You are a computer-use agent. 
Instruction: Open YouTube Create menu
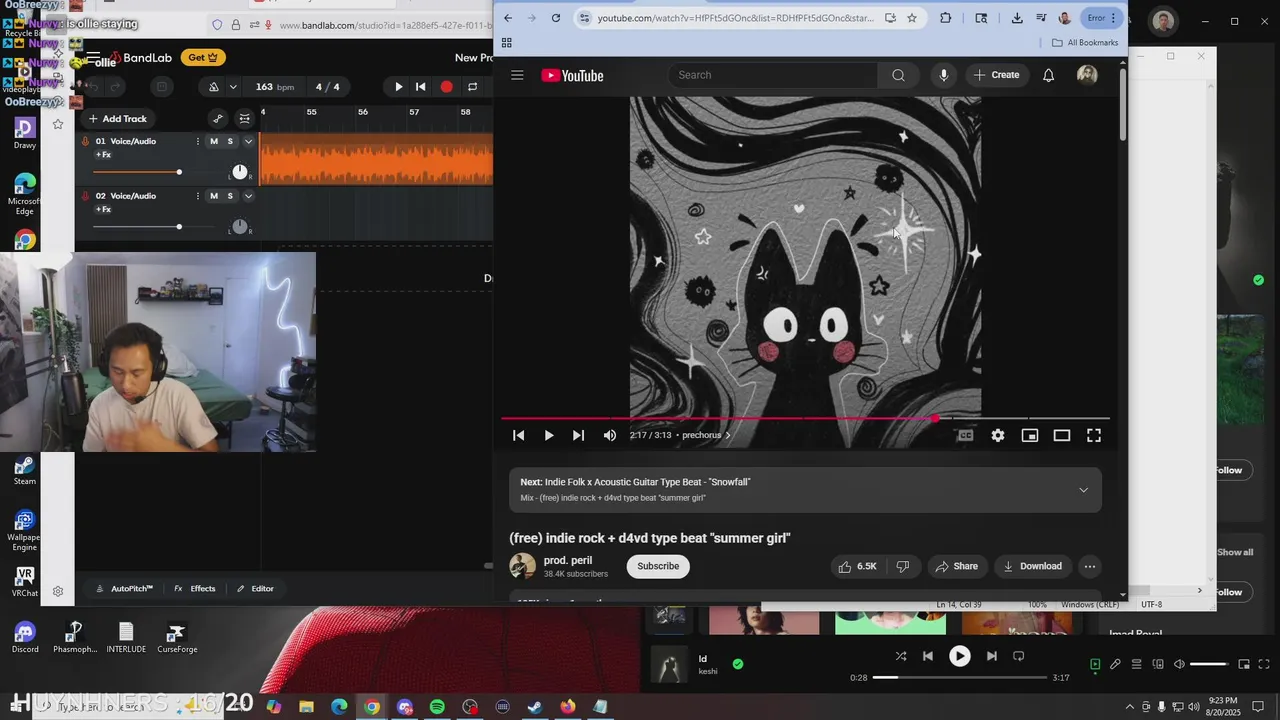[x=996, y=75]
